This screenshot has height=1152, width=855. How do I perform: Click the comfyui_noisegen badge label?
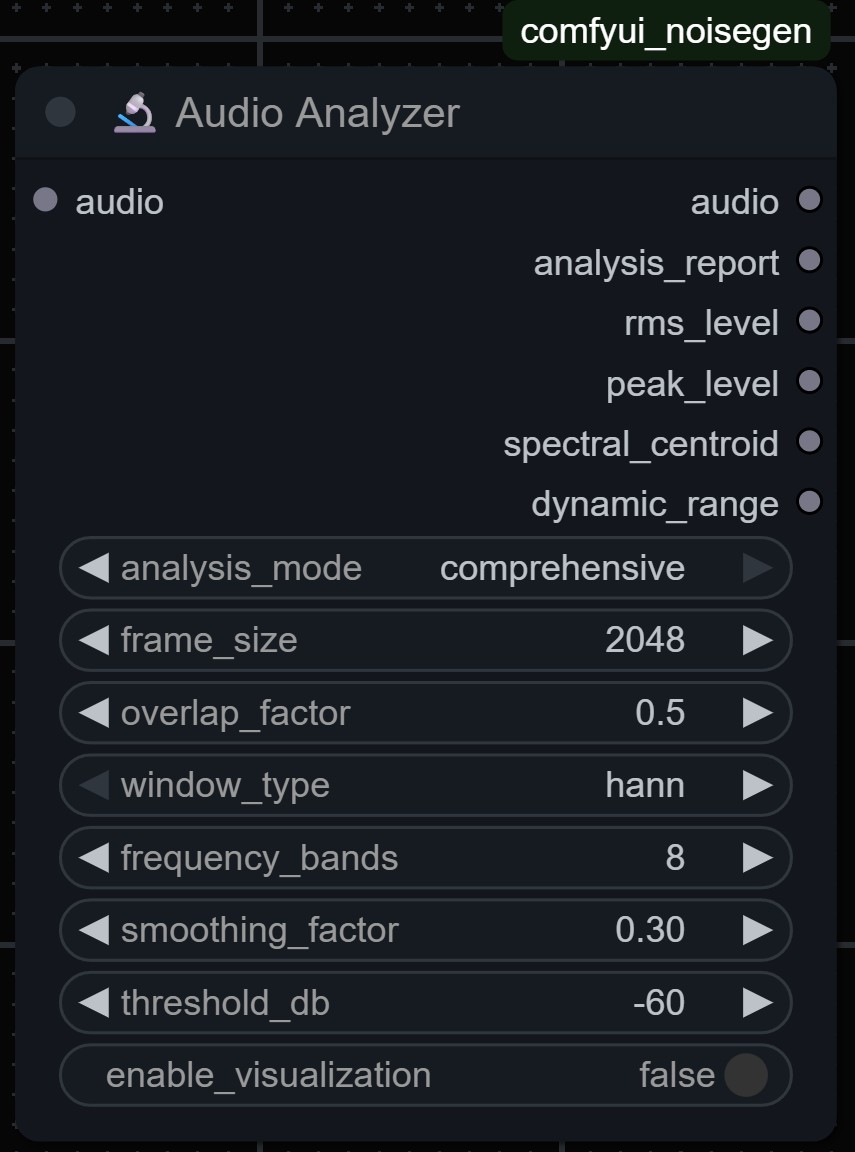pos(666,31)
